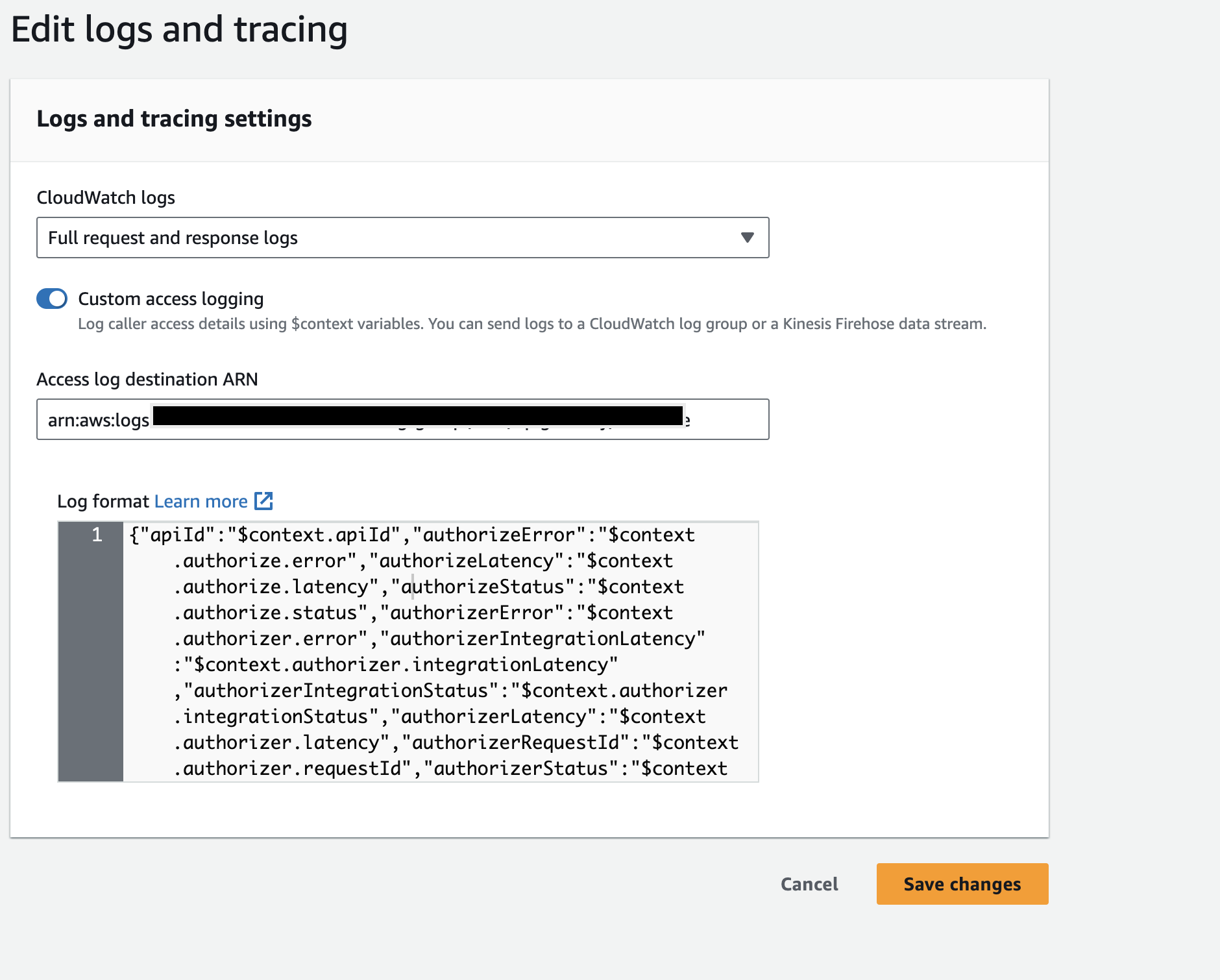The height and width of the screenshot is (980, 1220).
Task: Toggle the Custom access logging switch off
Action: [52, 299]
